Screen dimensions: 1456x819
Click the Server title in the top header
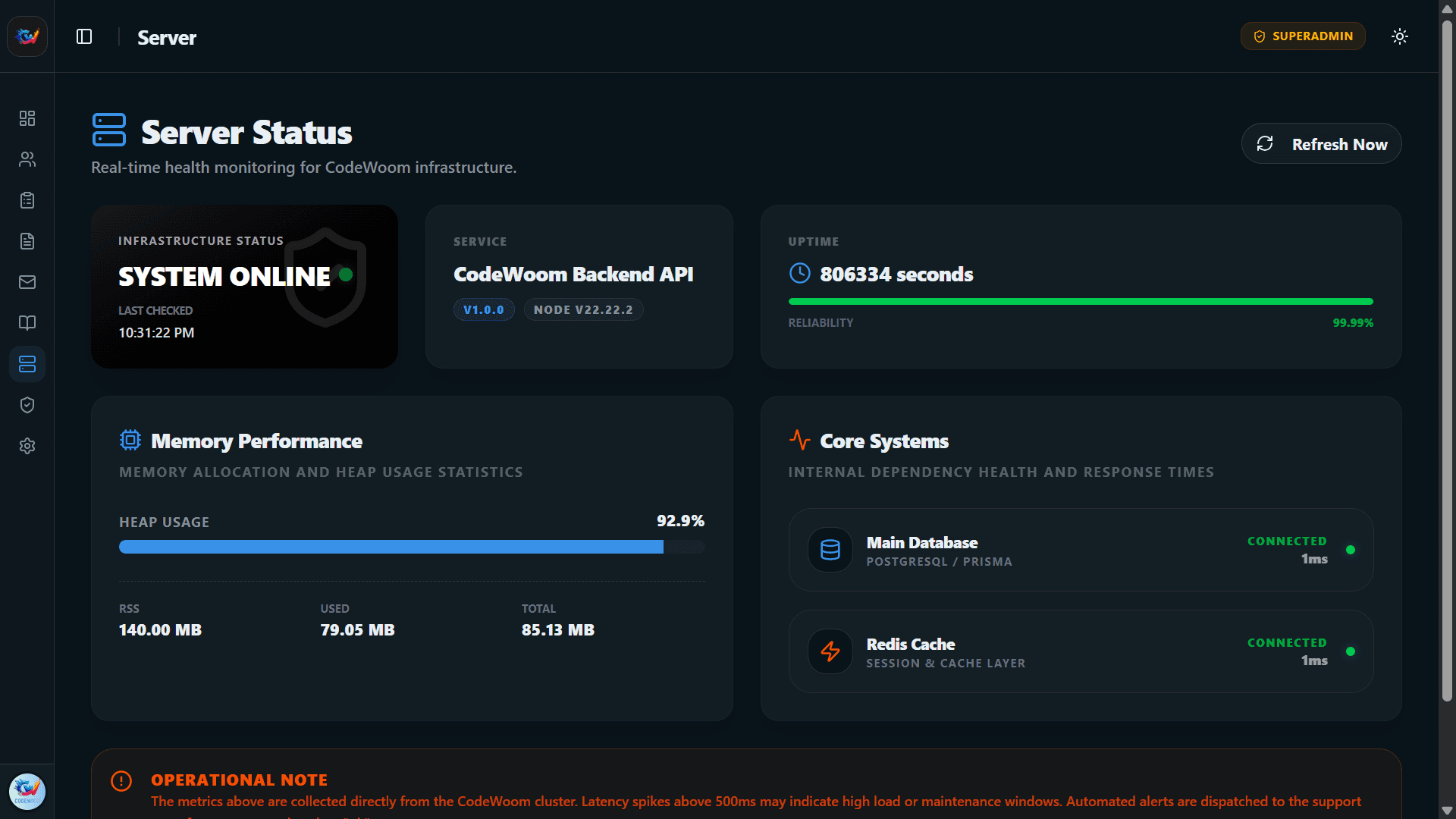click(x=167, y=37)
